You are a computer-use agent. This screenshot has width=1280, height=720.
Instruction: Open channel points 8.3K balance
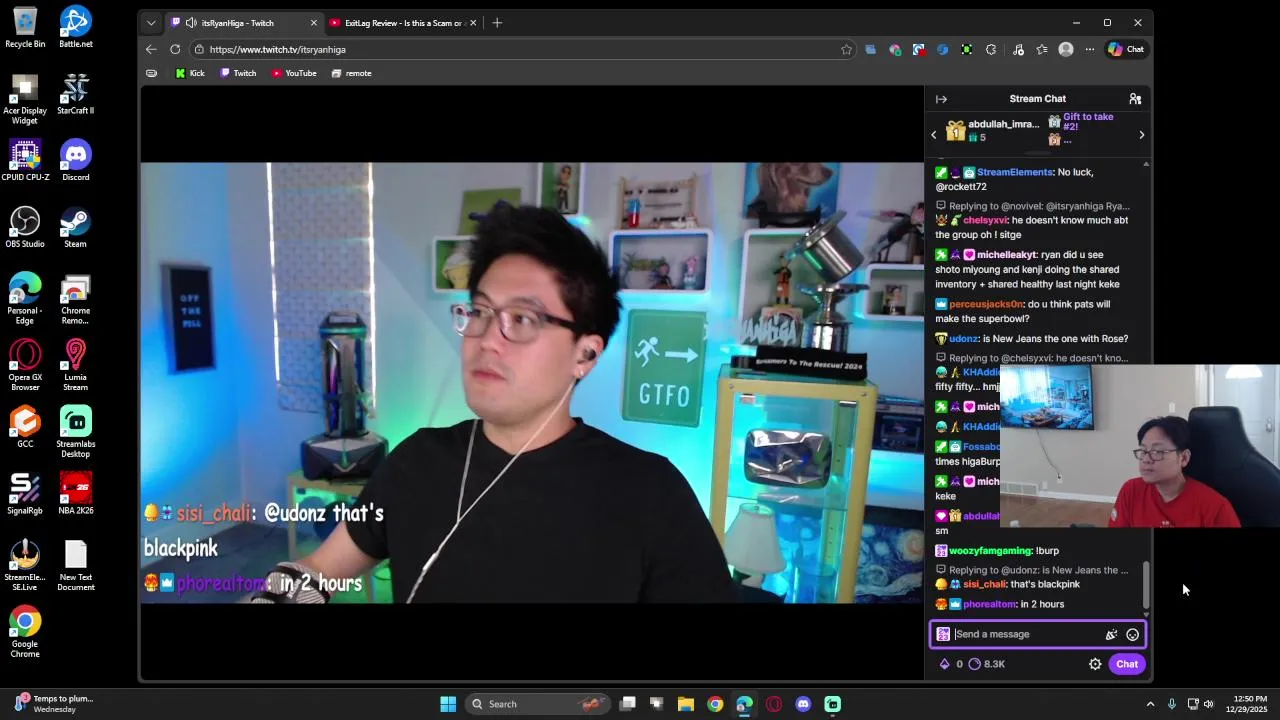[x=987, y=664]
